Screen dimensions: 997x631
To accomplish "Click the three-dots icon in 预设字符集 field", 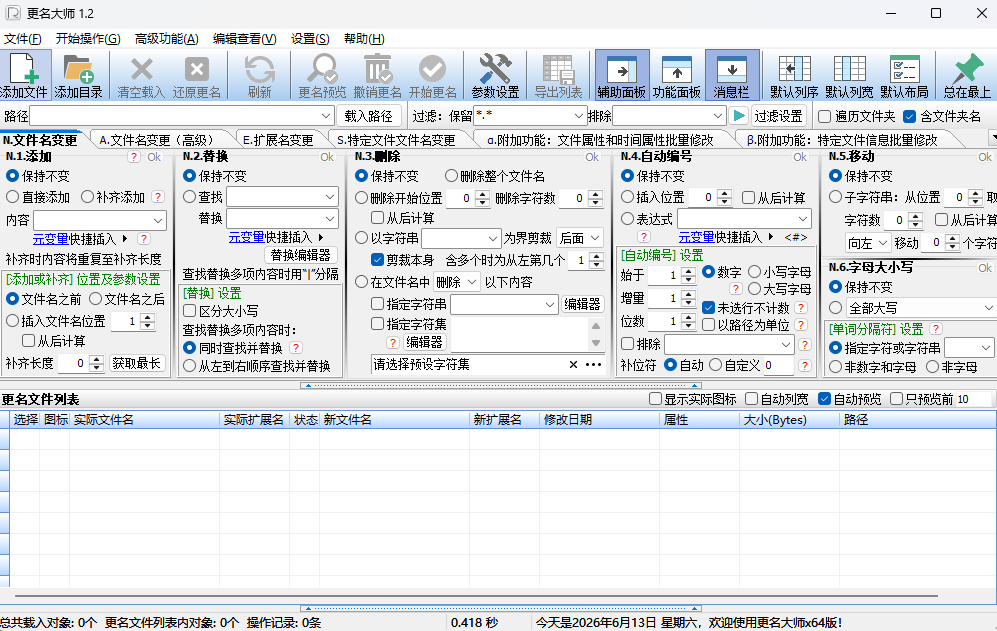I will (x=593, y=364).
